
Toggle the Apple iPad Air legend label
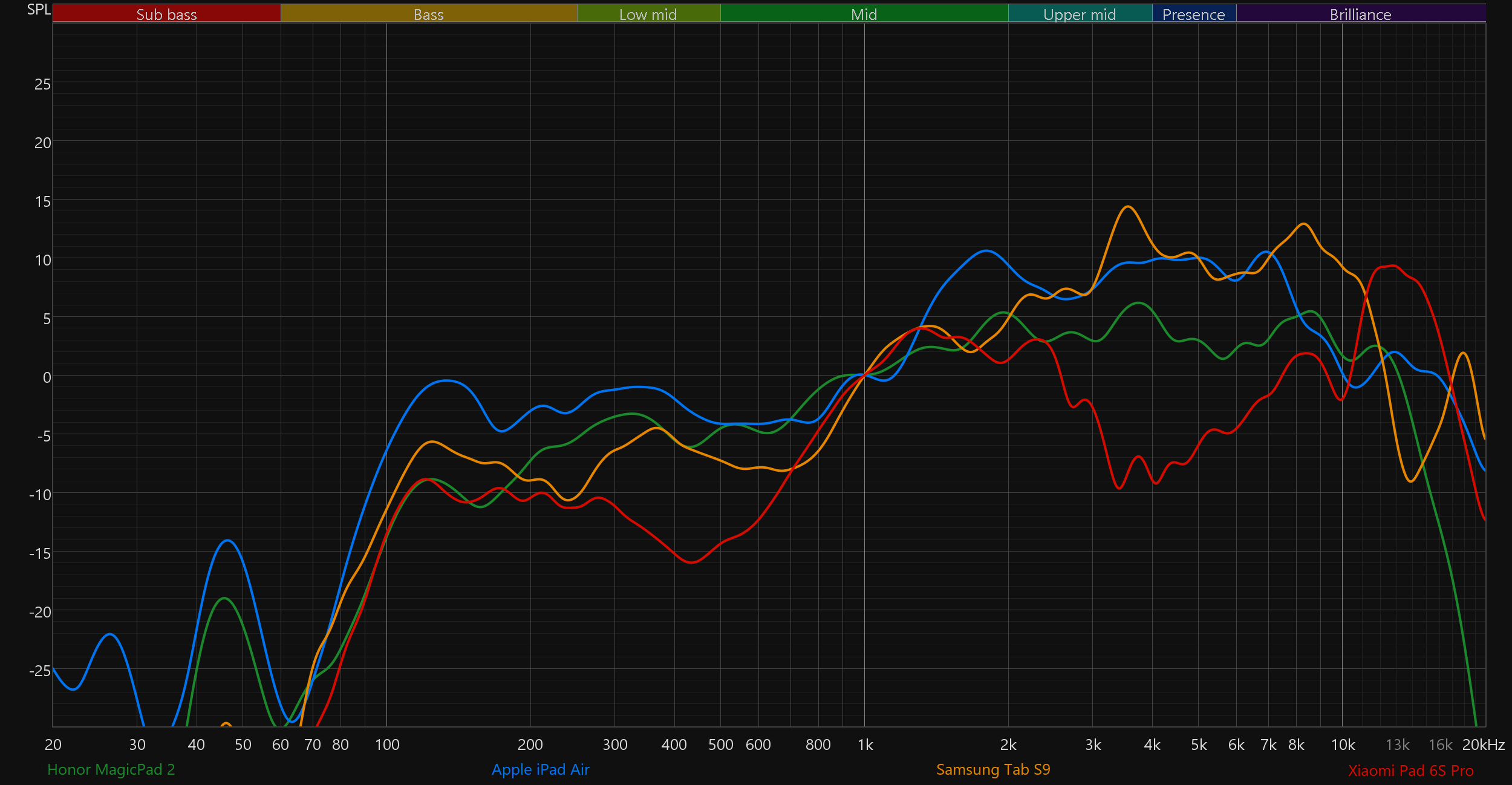(540, 769)
